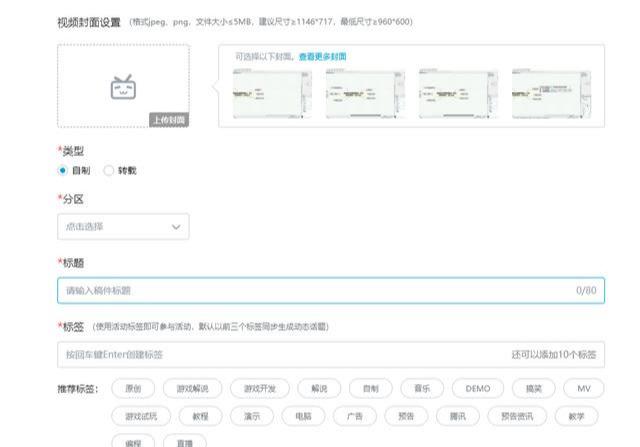Add the 游戏开发 recommended tag
640x447 pixels.
pyautogui.click(x=260, y=388)
